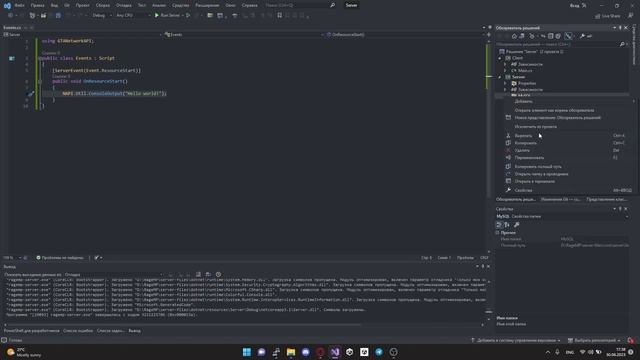
Task: Expand the Main.cs file node
Action: pos(505,71)
